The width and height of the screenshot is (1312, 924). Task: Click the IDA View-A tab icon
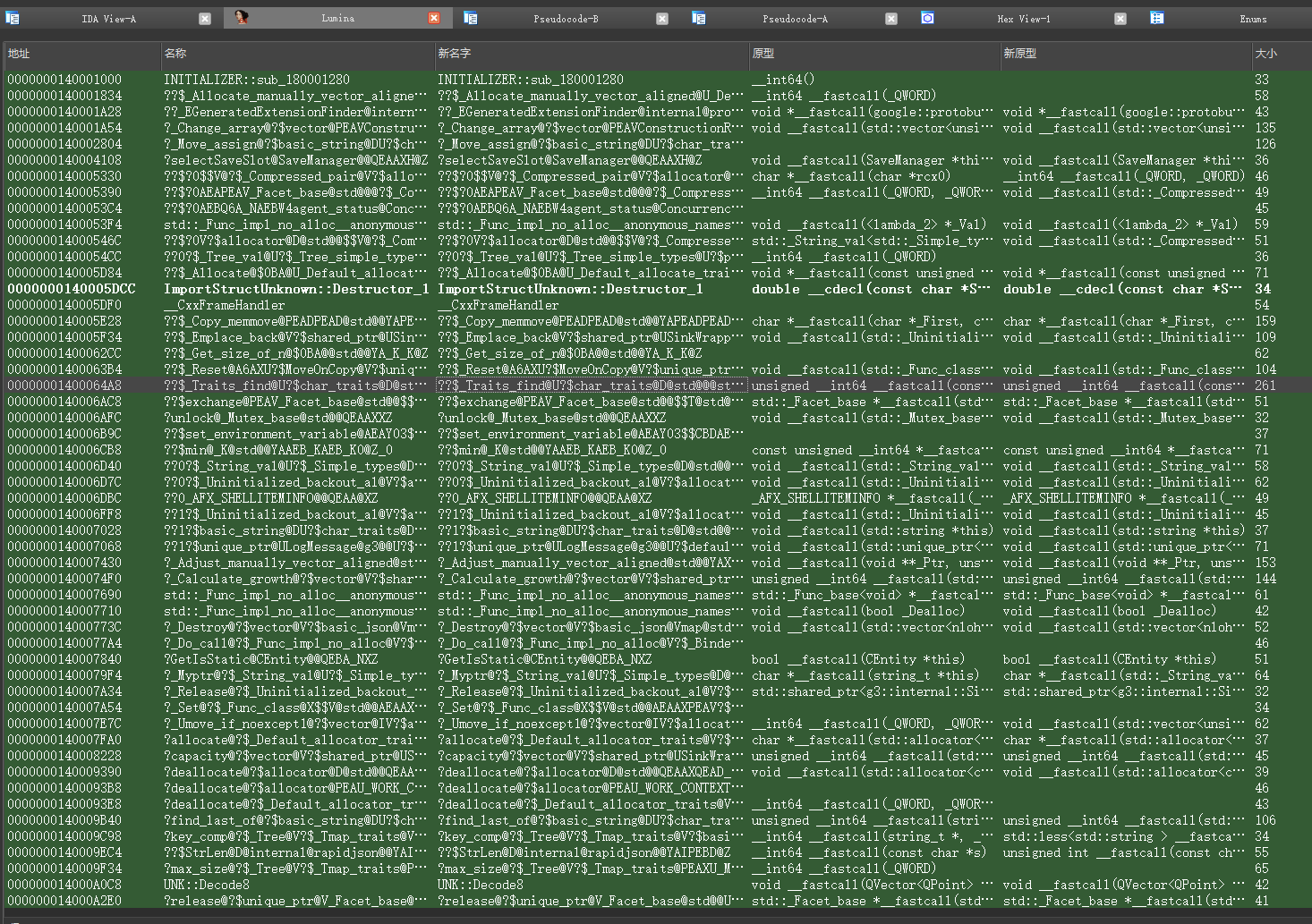13,18
